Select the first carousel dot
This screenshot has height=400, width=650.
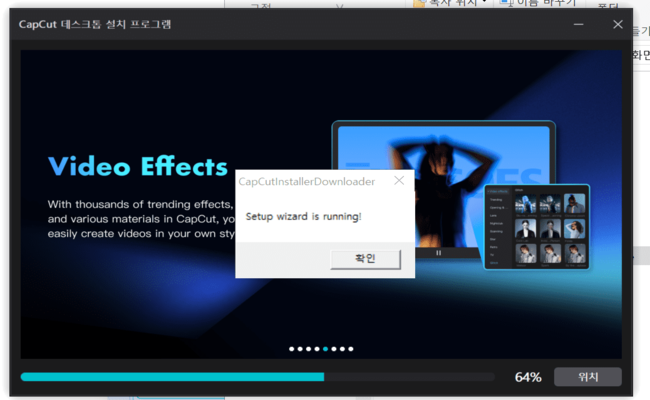tap(291, 349)
